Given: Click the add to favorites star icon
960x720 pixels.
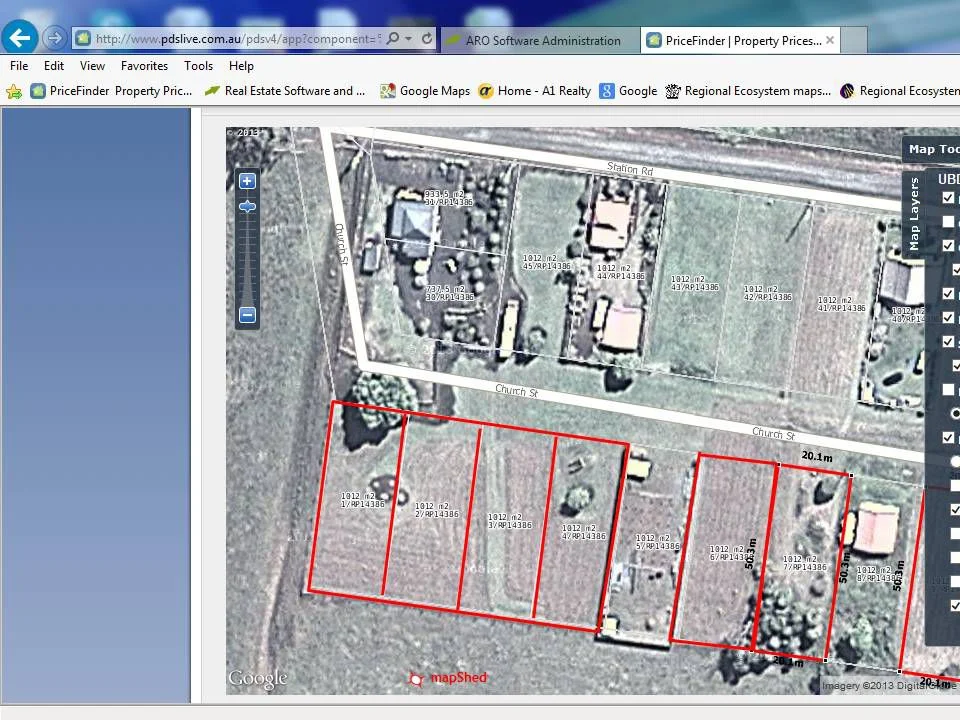Looking at the screenshot, I should (x=15, y=91).
